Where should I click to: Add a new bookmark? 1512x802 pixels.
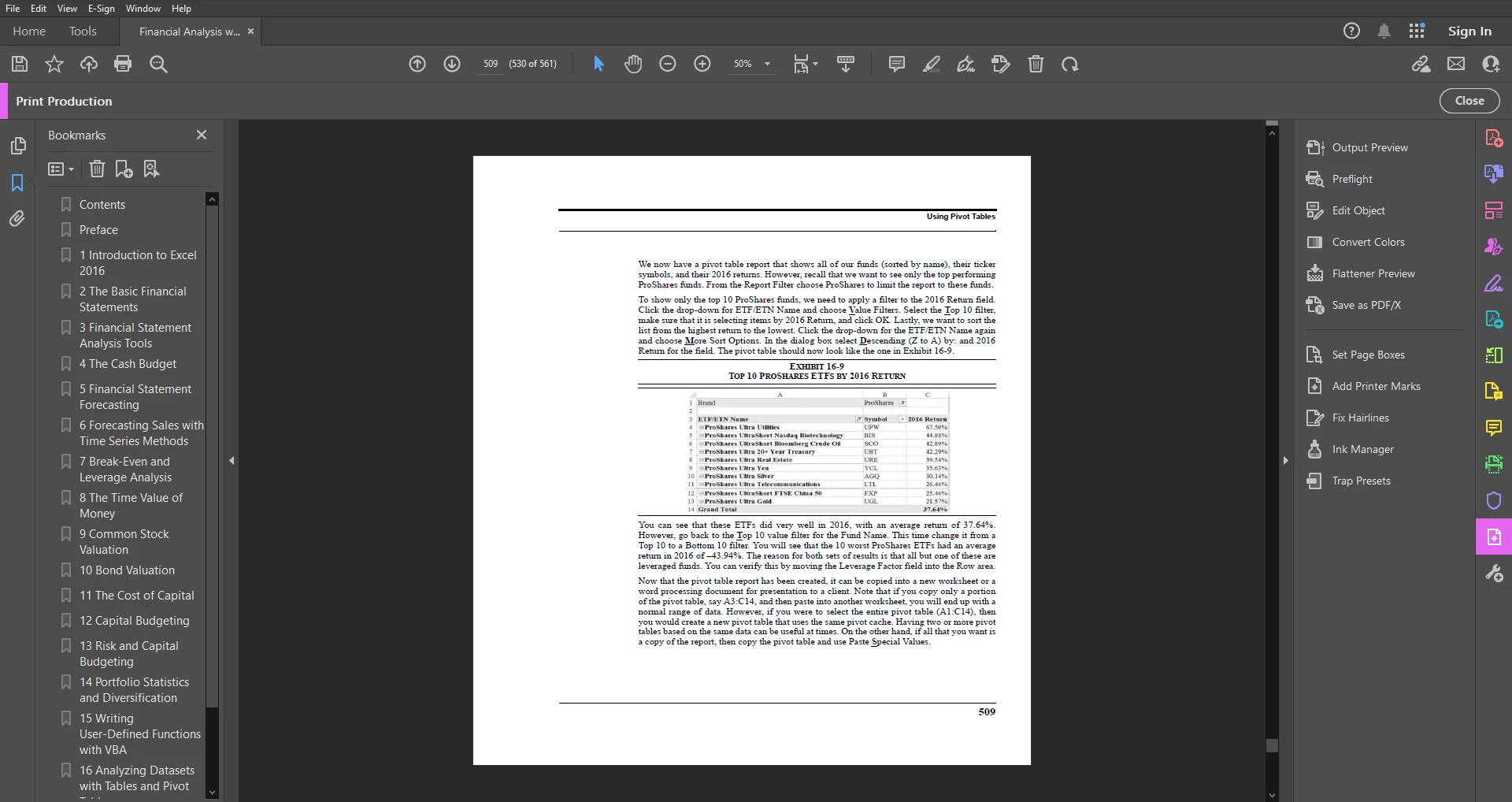124,169
